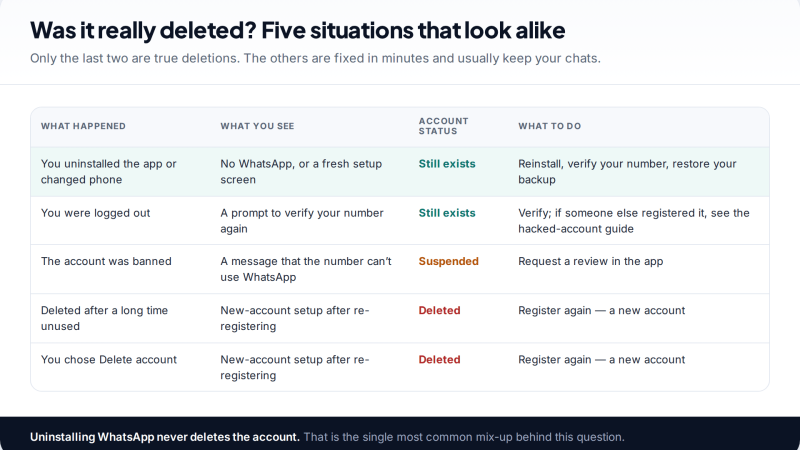This screenshot has height=450, width=800.
Task: Click the WHAT HAPPENED column header
Action: (83, 126)
